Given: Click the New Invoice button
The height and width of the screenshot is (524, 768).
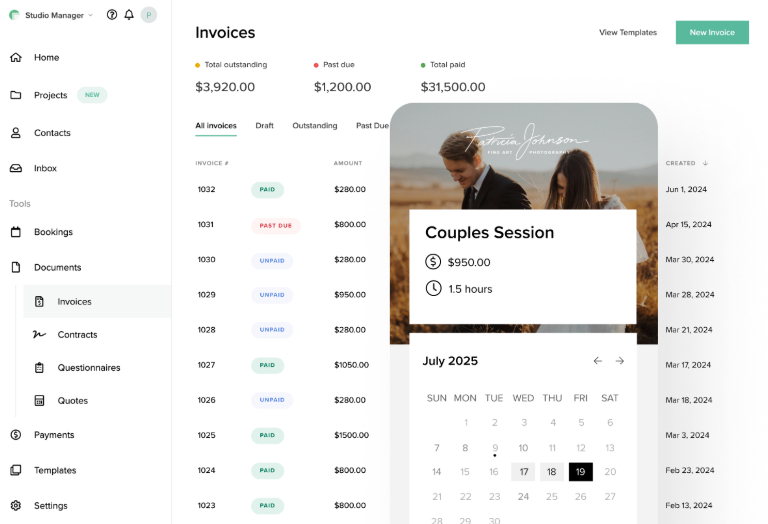Looking at the screenshot, I should point(712,32).
